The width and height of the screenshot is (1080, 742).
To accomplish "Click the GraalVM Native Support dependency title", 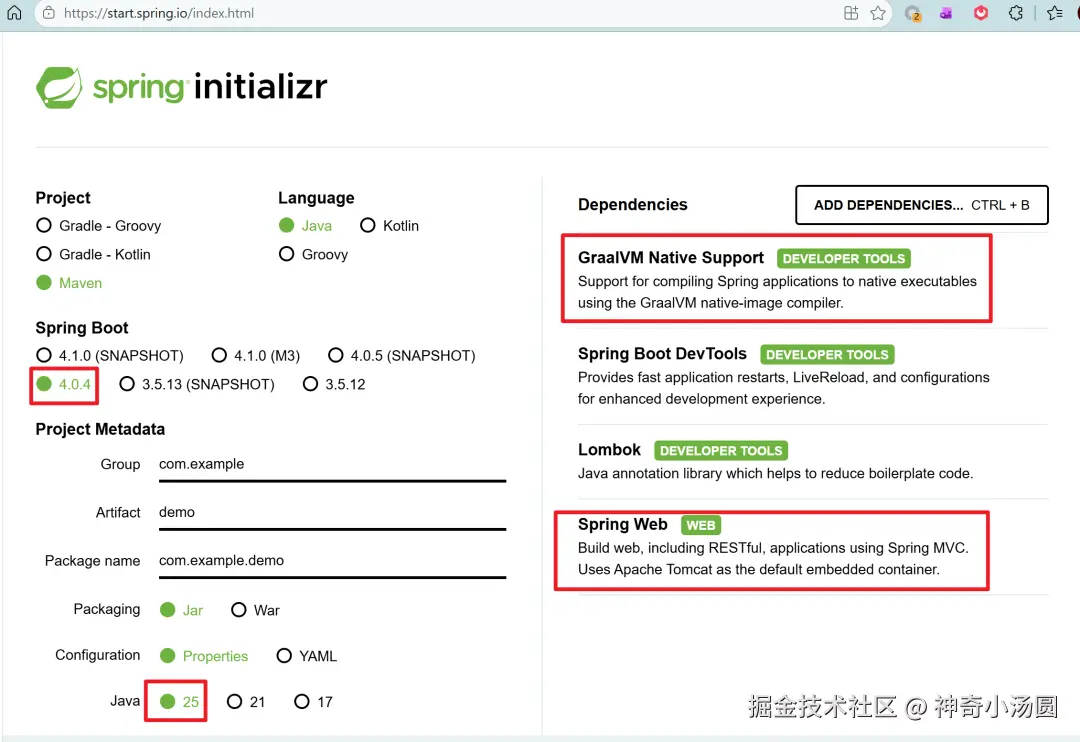I will (x=671, y=258).
